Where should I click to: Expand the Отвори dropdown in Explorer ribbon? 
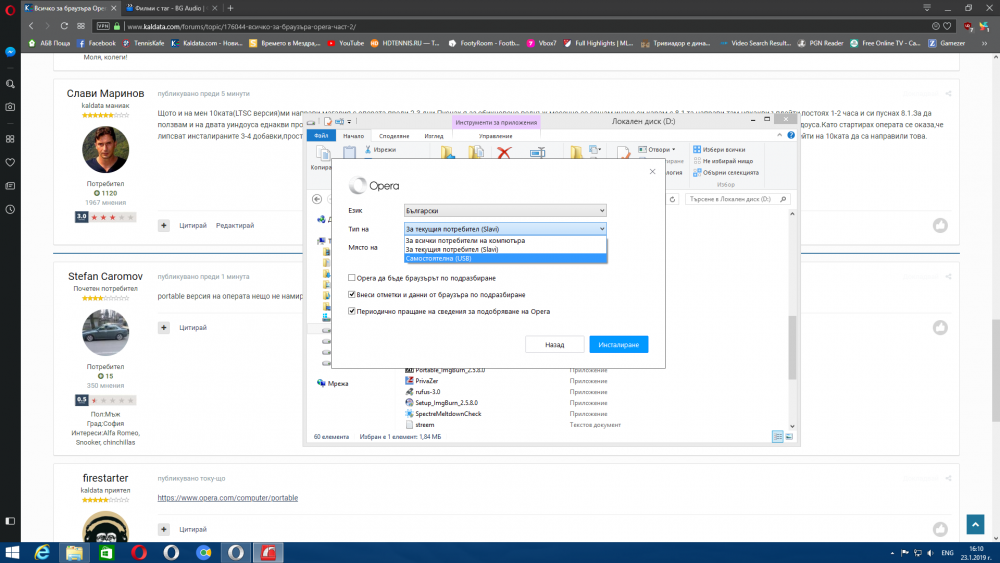point(656,149)
